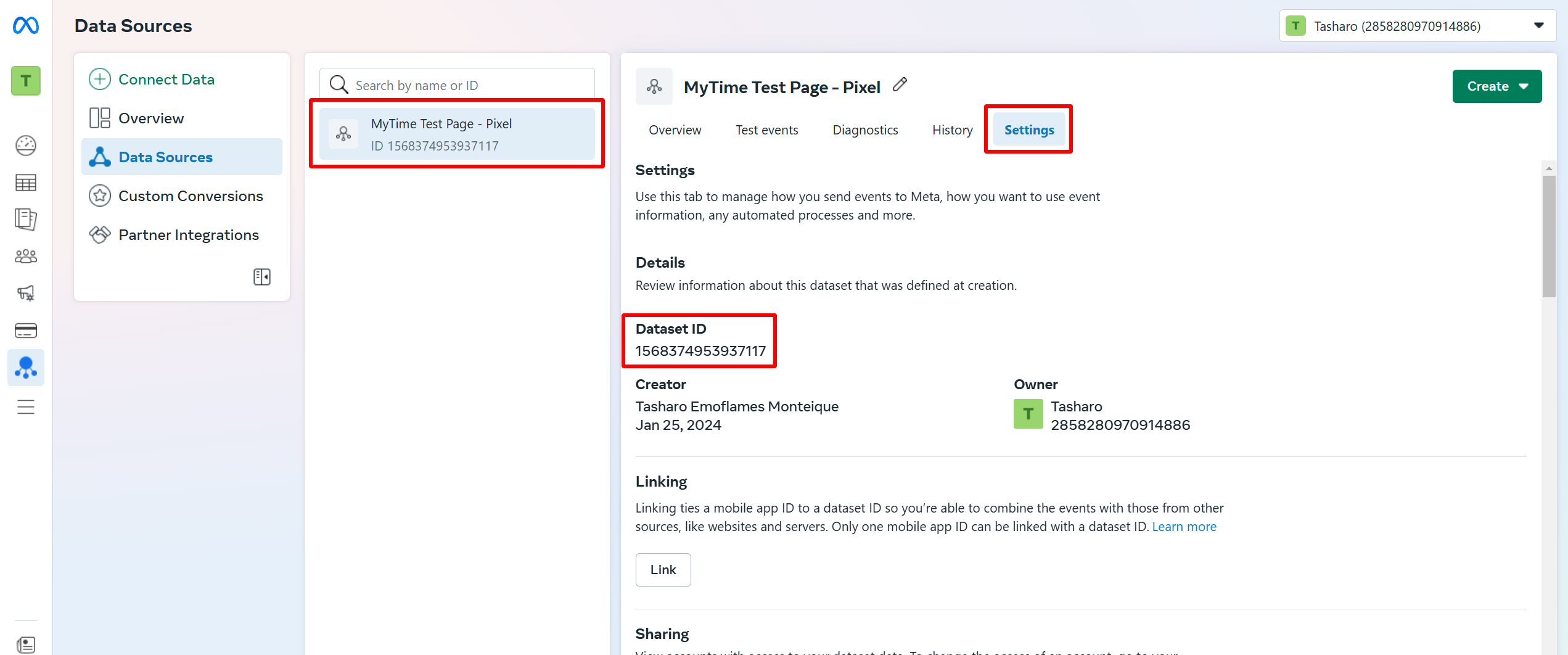This screenshot has height=655, width=1568.
Task: Click the dataset icon beside MyTime Test Page title
Action: [654, 86]
